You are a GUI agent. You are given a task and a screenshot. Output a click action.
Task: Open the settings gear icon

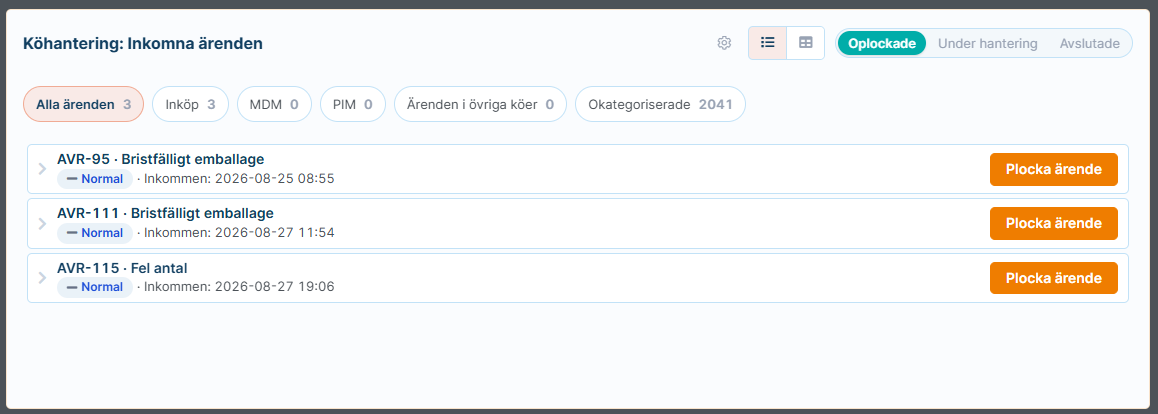click(x=724, y=43)
